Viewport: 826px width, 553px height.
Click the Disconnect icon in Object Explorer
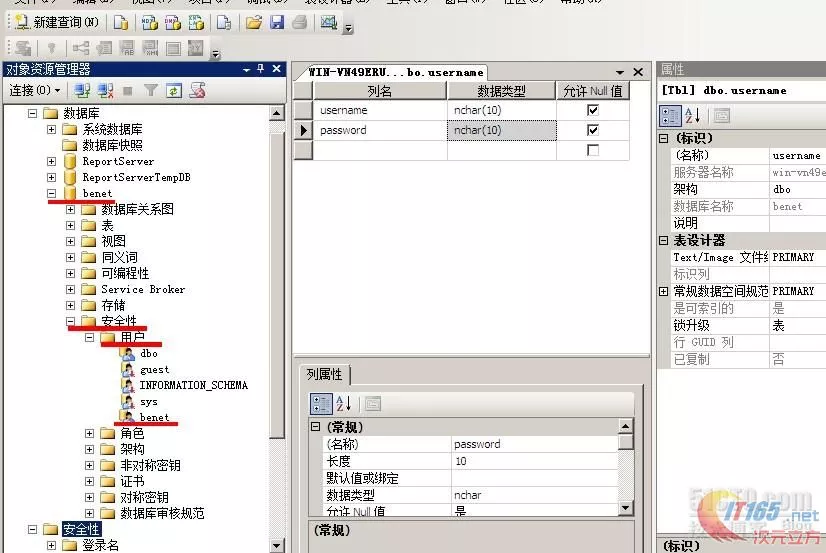tap(106, 91)
